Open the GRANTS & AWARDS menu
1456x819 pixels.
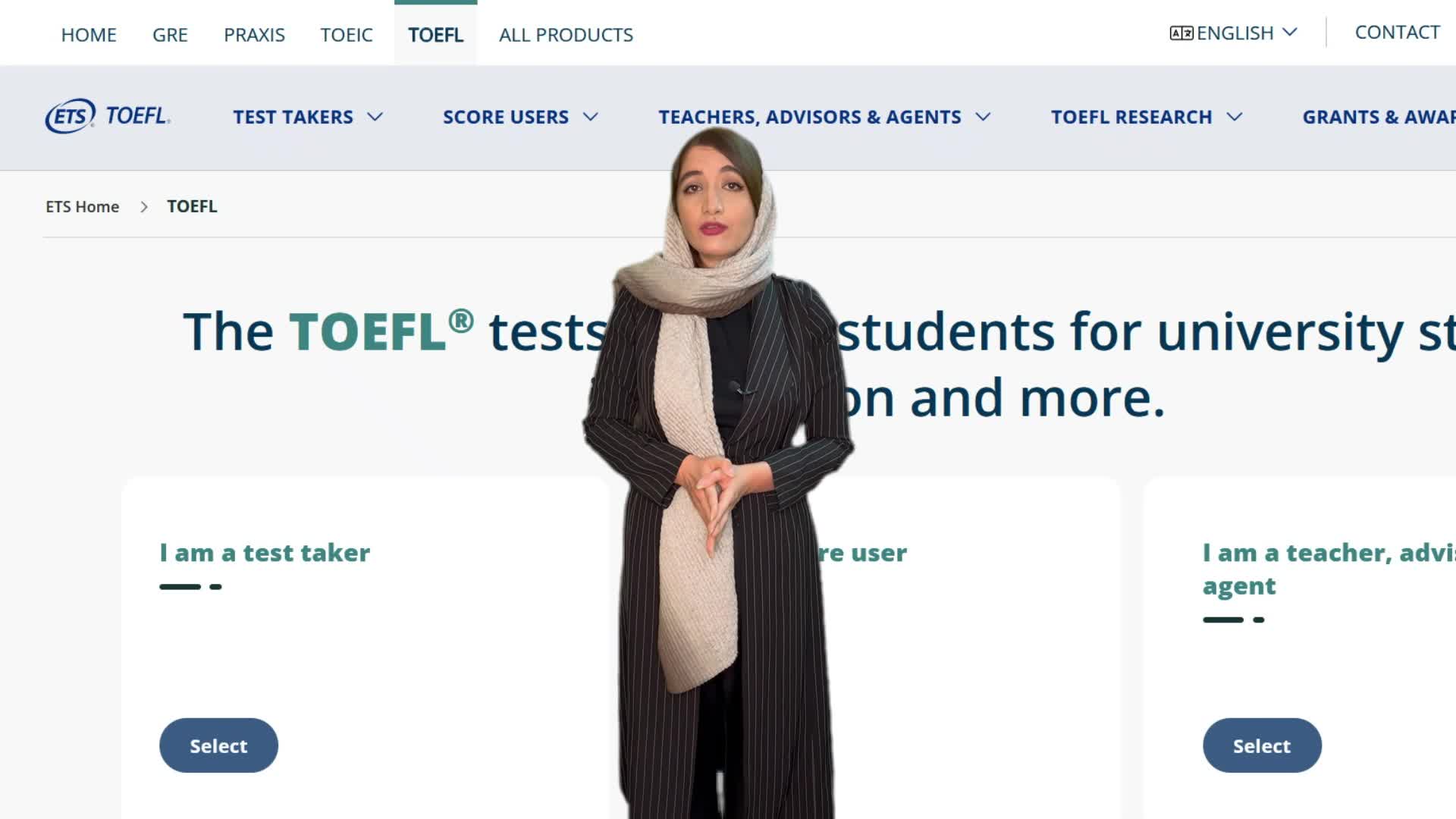coord(1379,117)
